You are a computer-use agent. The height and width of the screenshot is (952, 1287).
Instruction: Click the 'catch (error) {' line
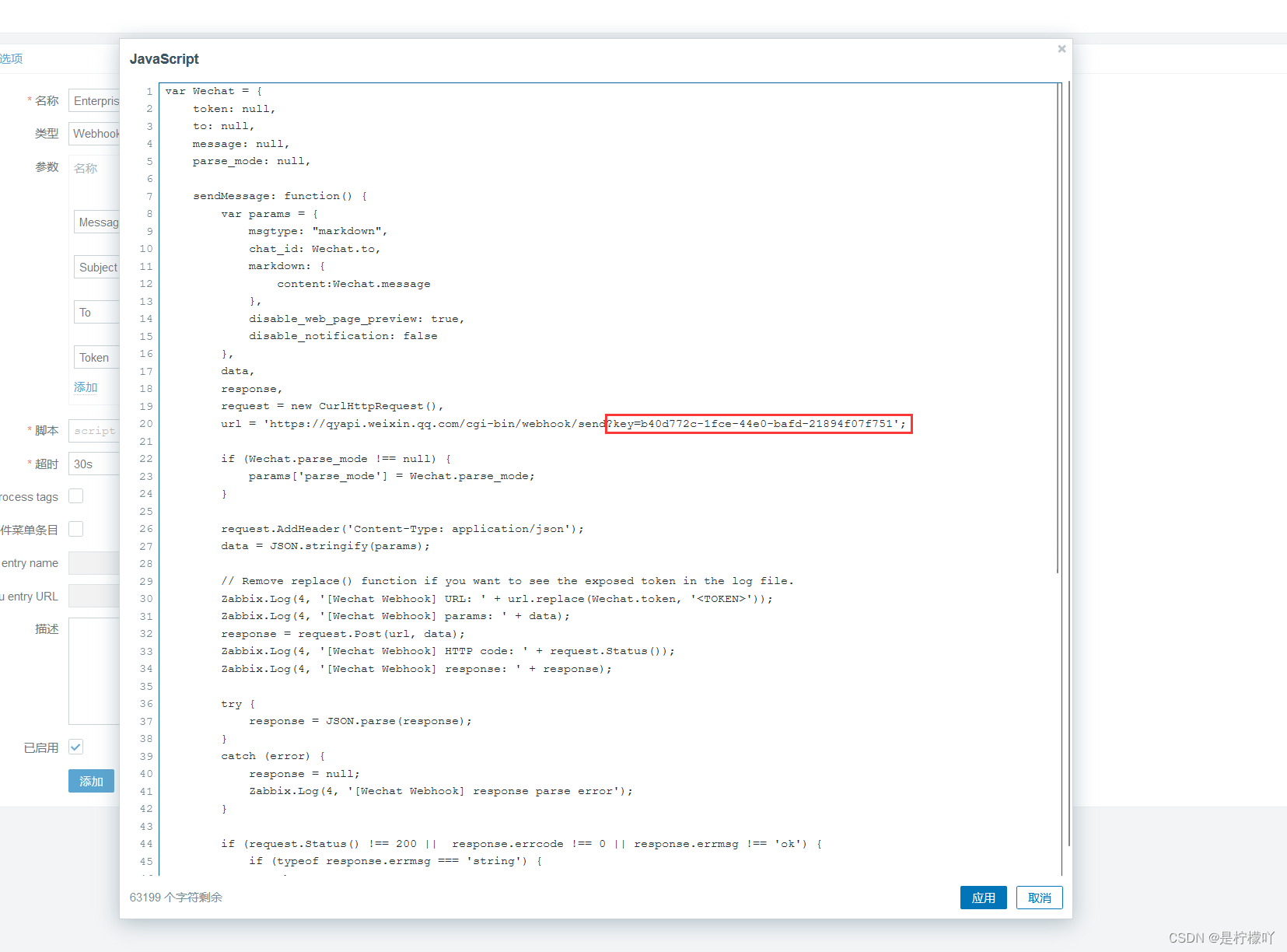pyautogui.click(x=273, y=756)
